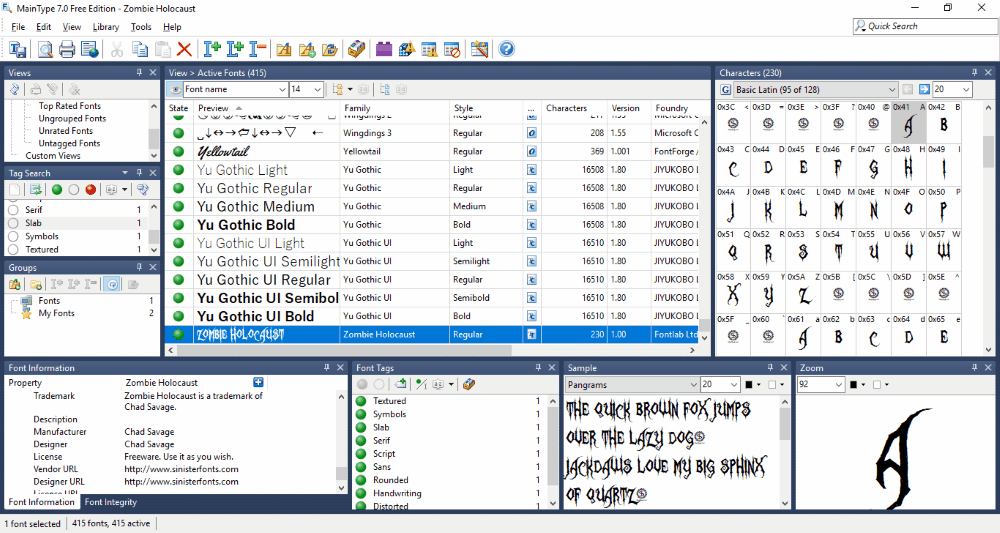Screen dimensions: 1000x533
Task: Switch to the Font Integrity tab
Action: (x=111, y=502)
